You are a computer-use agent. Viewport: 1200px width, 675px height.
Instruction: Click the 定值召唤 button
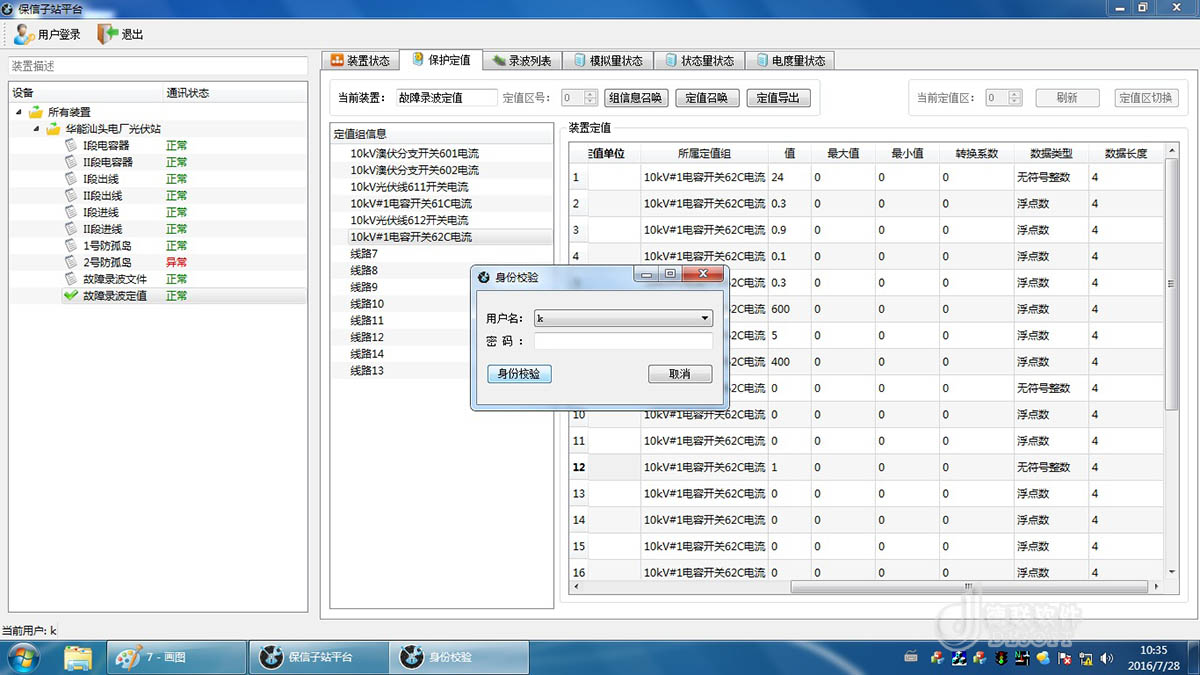[707, 98]
